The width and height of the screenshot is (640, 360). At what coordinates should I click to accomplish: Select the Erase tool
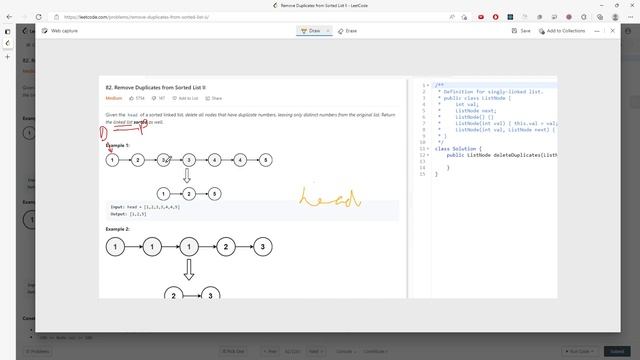coord(347,31)
